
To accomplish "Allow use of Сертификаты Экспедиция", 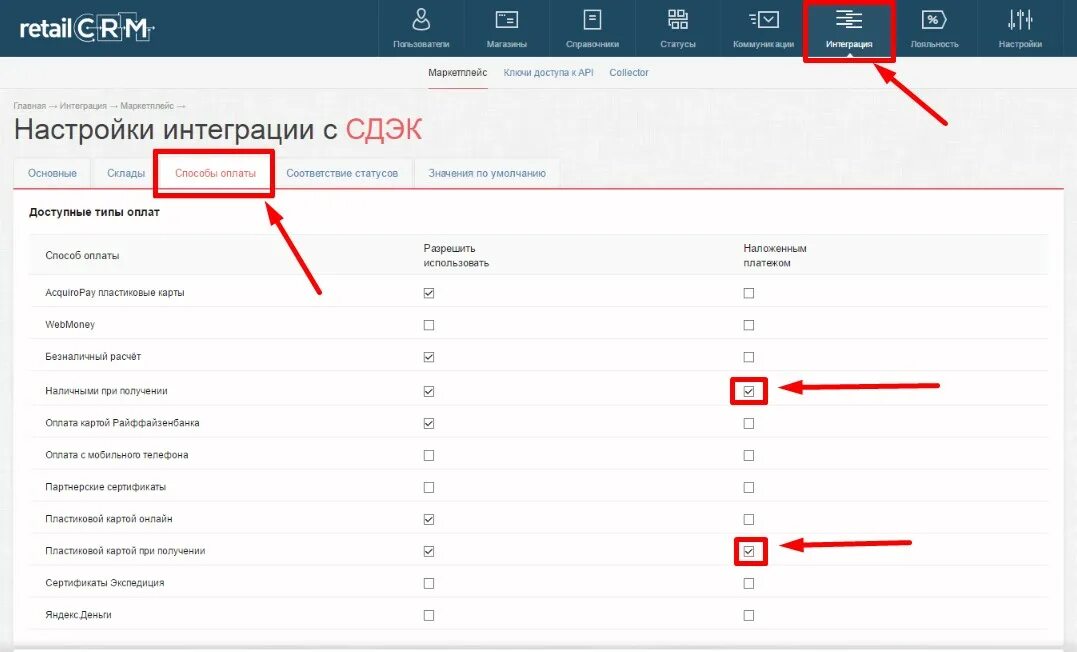I will pyautogui.click(x=429, y=583).
